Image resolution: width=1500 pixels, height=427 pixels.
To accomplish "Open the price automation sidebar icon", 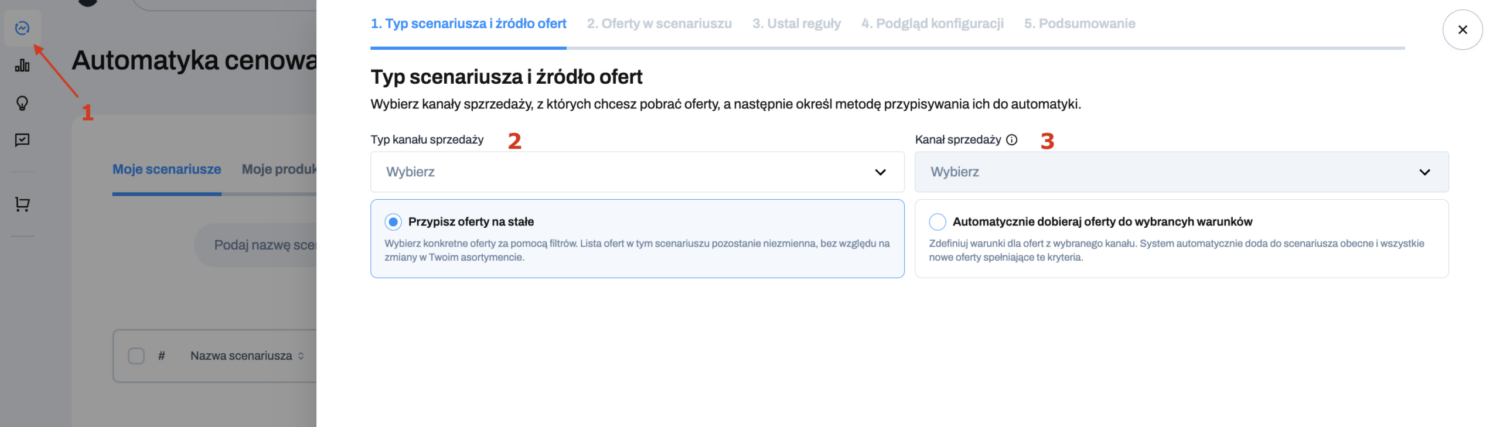I will click(22, 28).
